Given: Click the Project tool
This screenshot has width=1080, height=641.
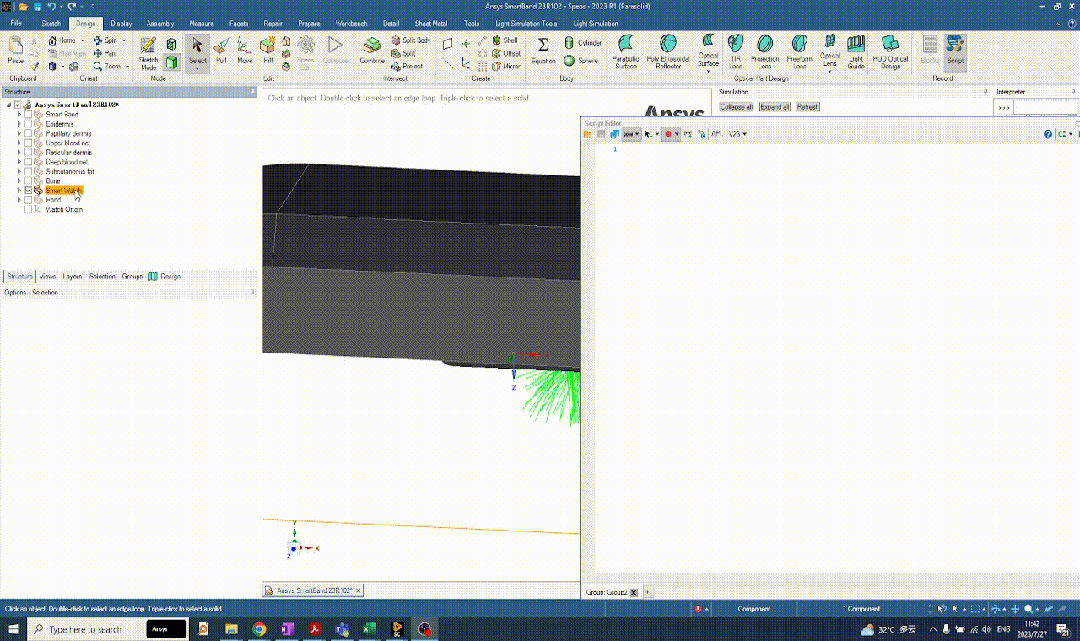Looking at the screenshot, I should point(407,67).
